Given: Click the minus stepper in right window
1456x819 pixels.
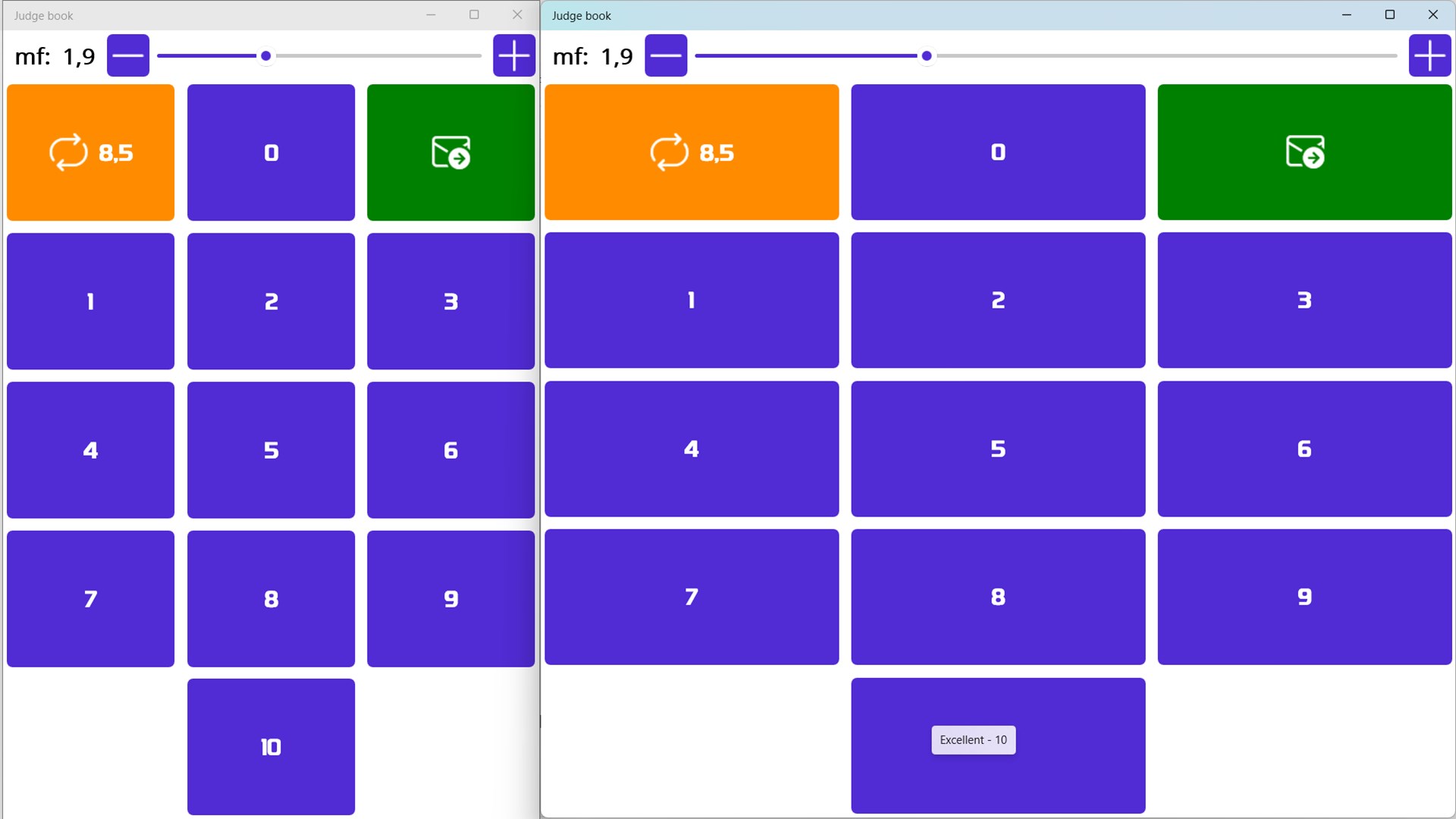Looking at the screenshot, I should click(x=666, y=55).
